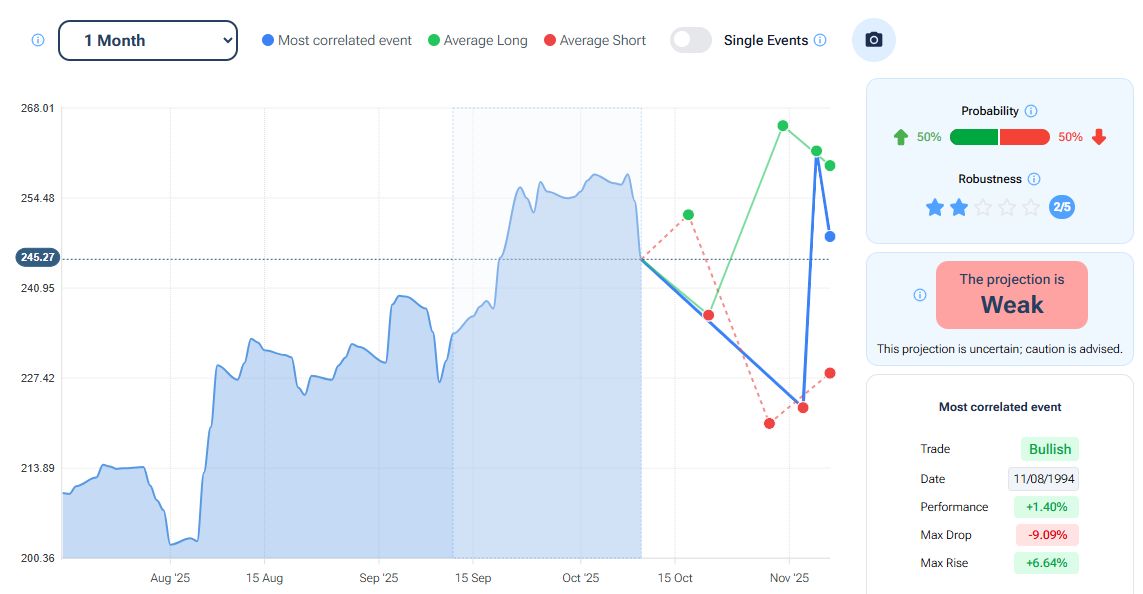Hide the Average Long legend series

[477, 41]
